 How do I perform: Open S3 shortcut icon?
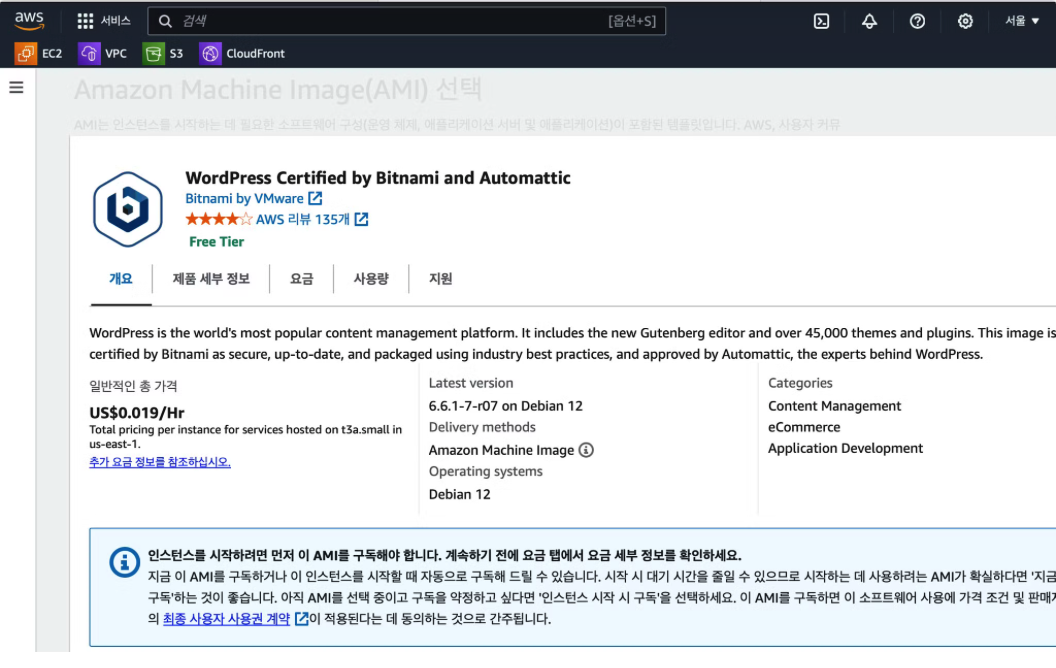(154, 53)
